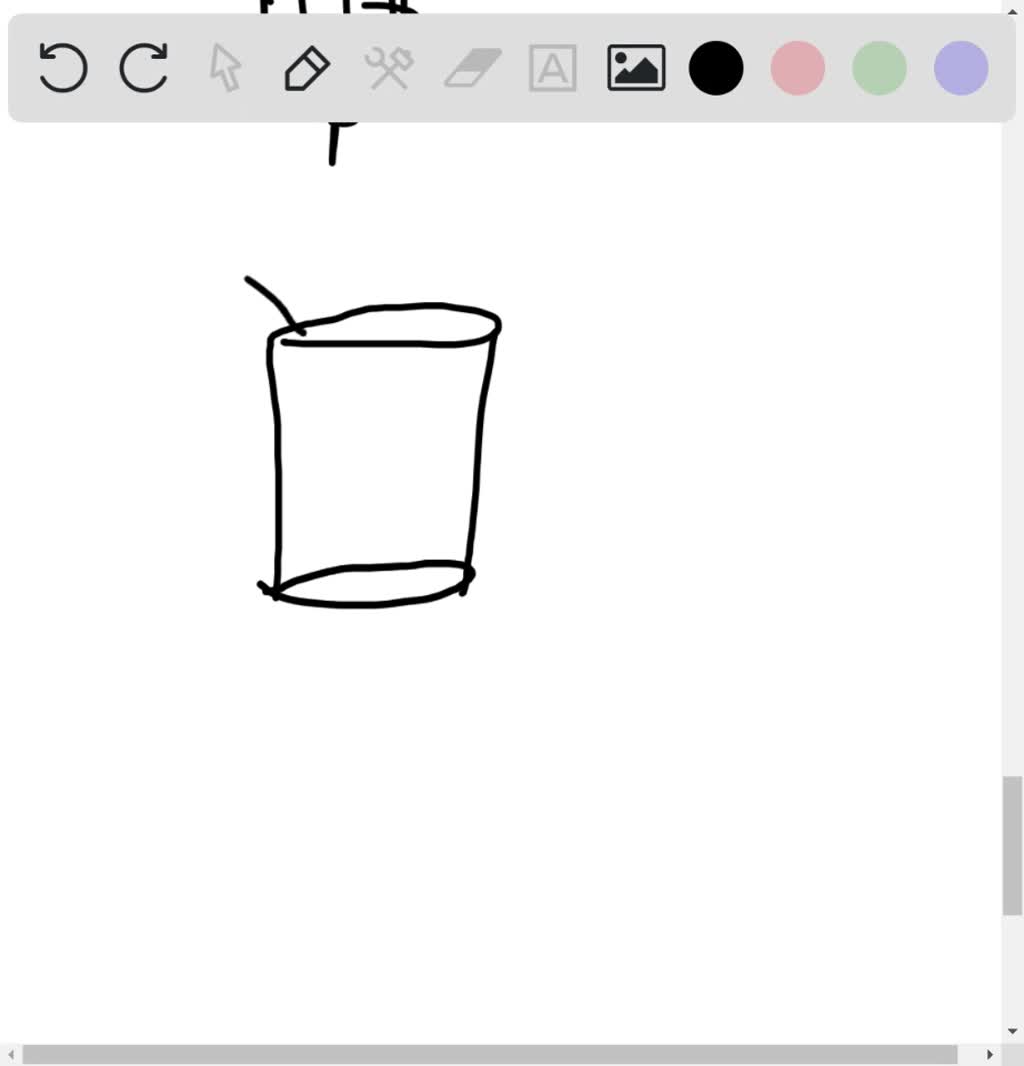Select the green color swatch
This screenshot has width=1024, height=1066.
coord(878,68)
